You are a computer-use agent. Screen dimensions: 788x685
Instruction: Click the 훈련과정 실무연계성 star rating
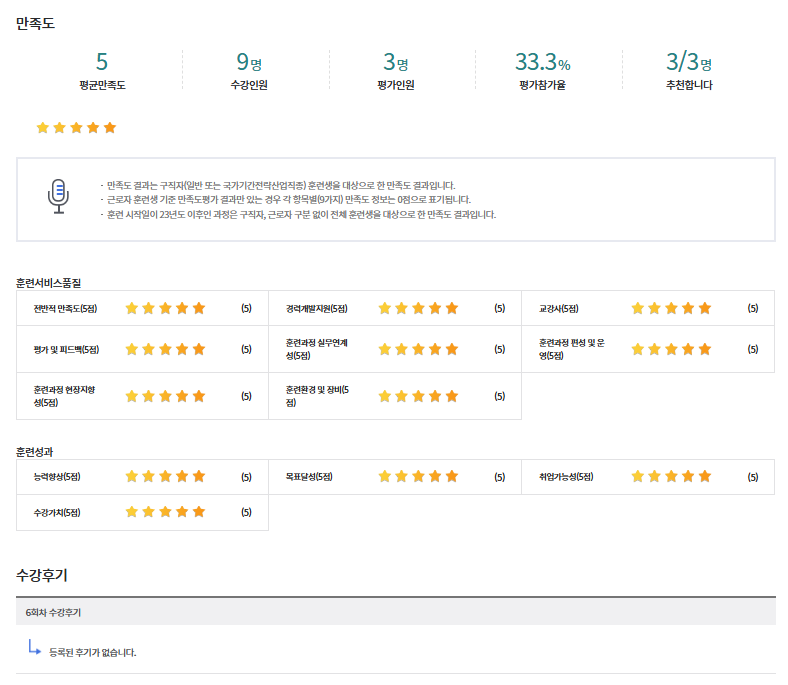point(418,349)
